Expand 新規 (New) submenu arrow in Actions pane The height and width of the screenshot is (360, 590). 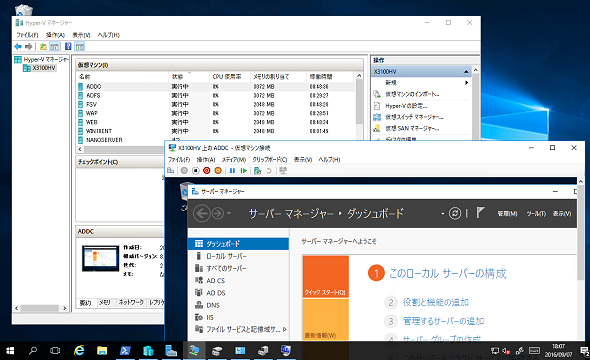(466, 83)
